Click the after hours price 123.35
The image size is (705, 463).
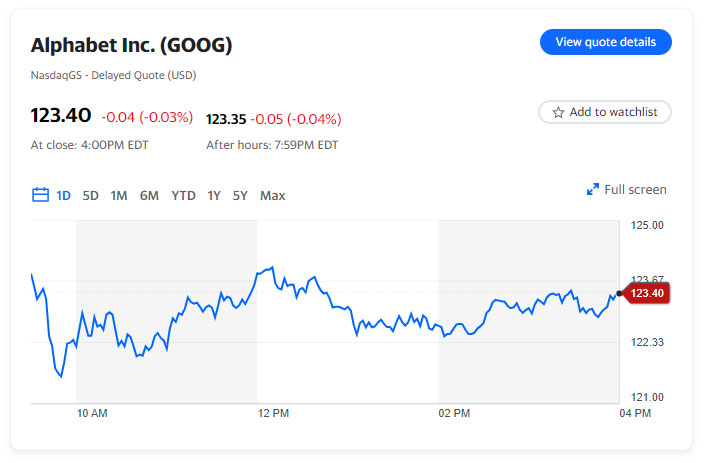(226, 119)
